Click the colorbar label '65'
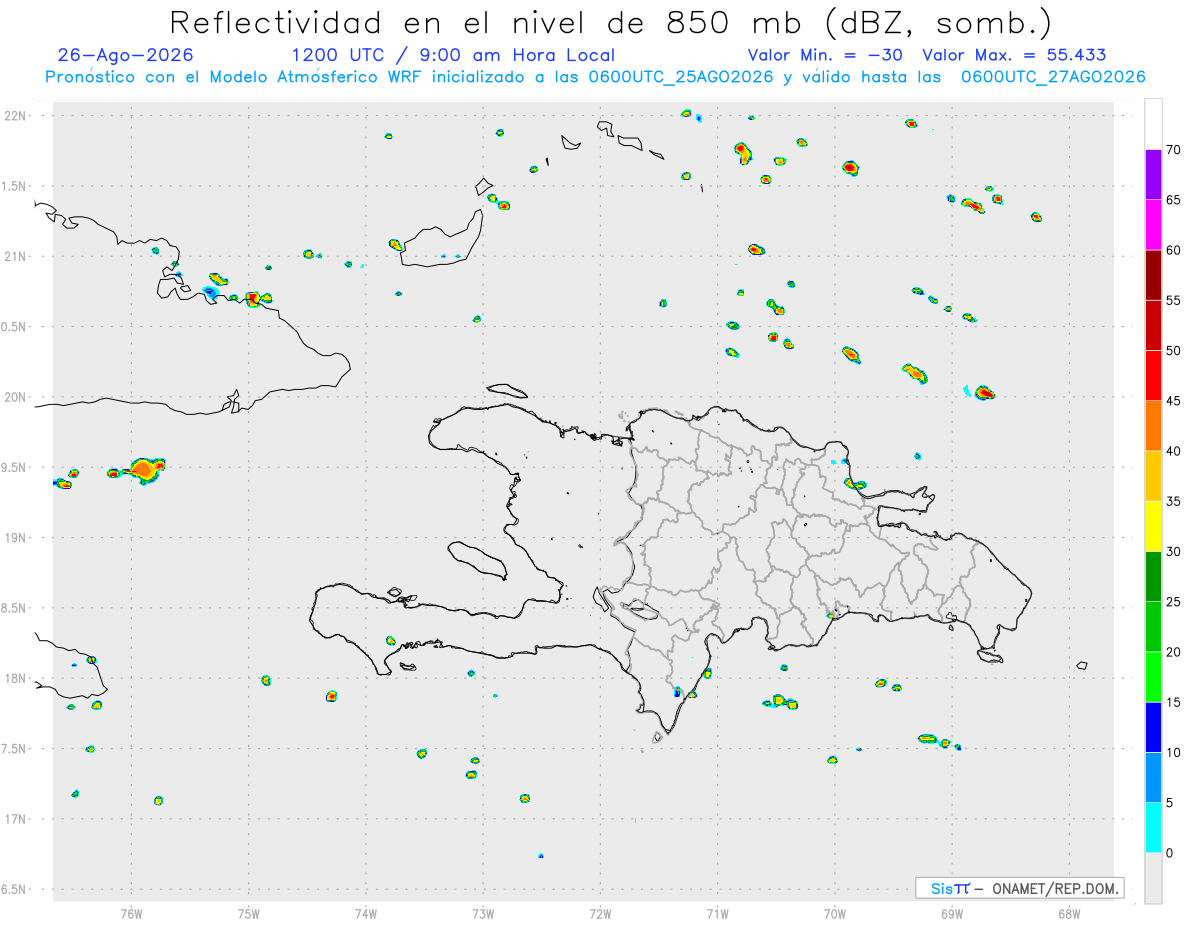This screenshot has width=1200, height=927. 1174,200
